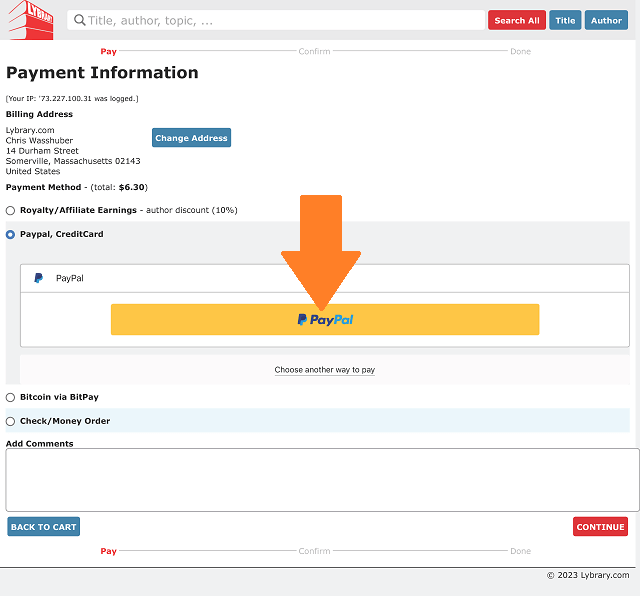Select Royalty/Affiliate Earnings payment option
This screenshot has height=596, width=640.
(x=11, y=211)
